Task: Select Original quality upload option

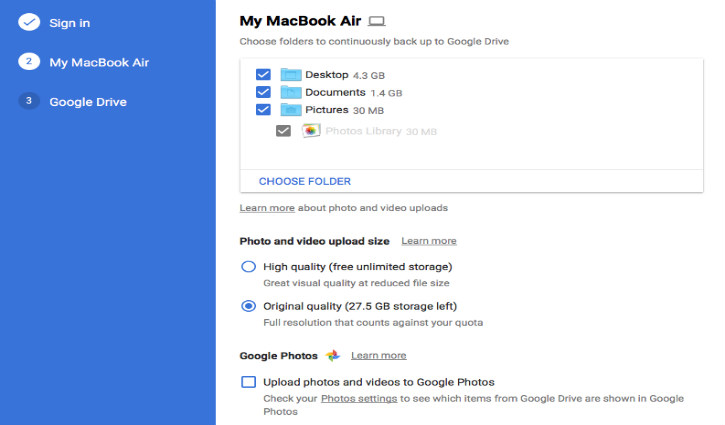Action: point(248,306)
